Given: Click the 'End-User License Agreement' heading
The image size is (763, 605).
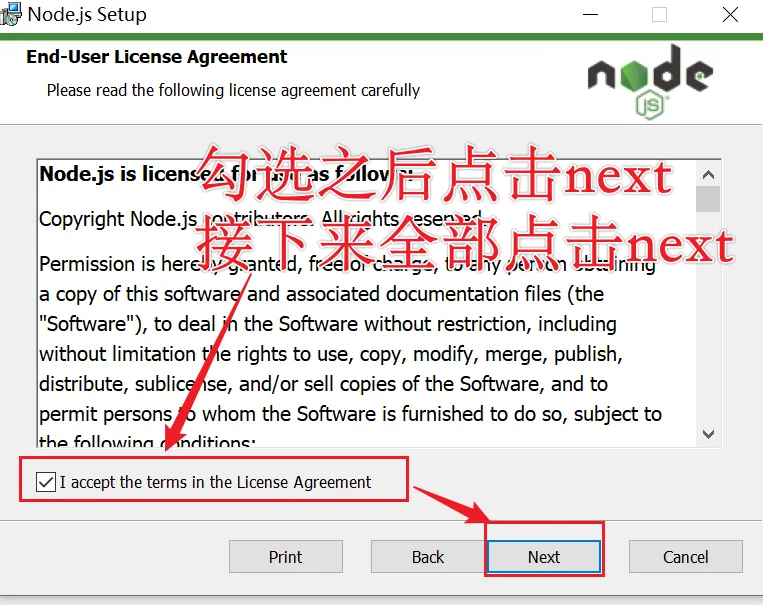Looking at the screenshot, I should (x=157, y=57).
